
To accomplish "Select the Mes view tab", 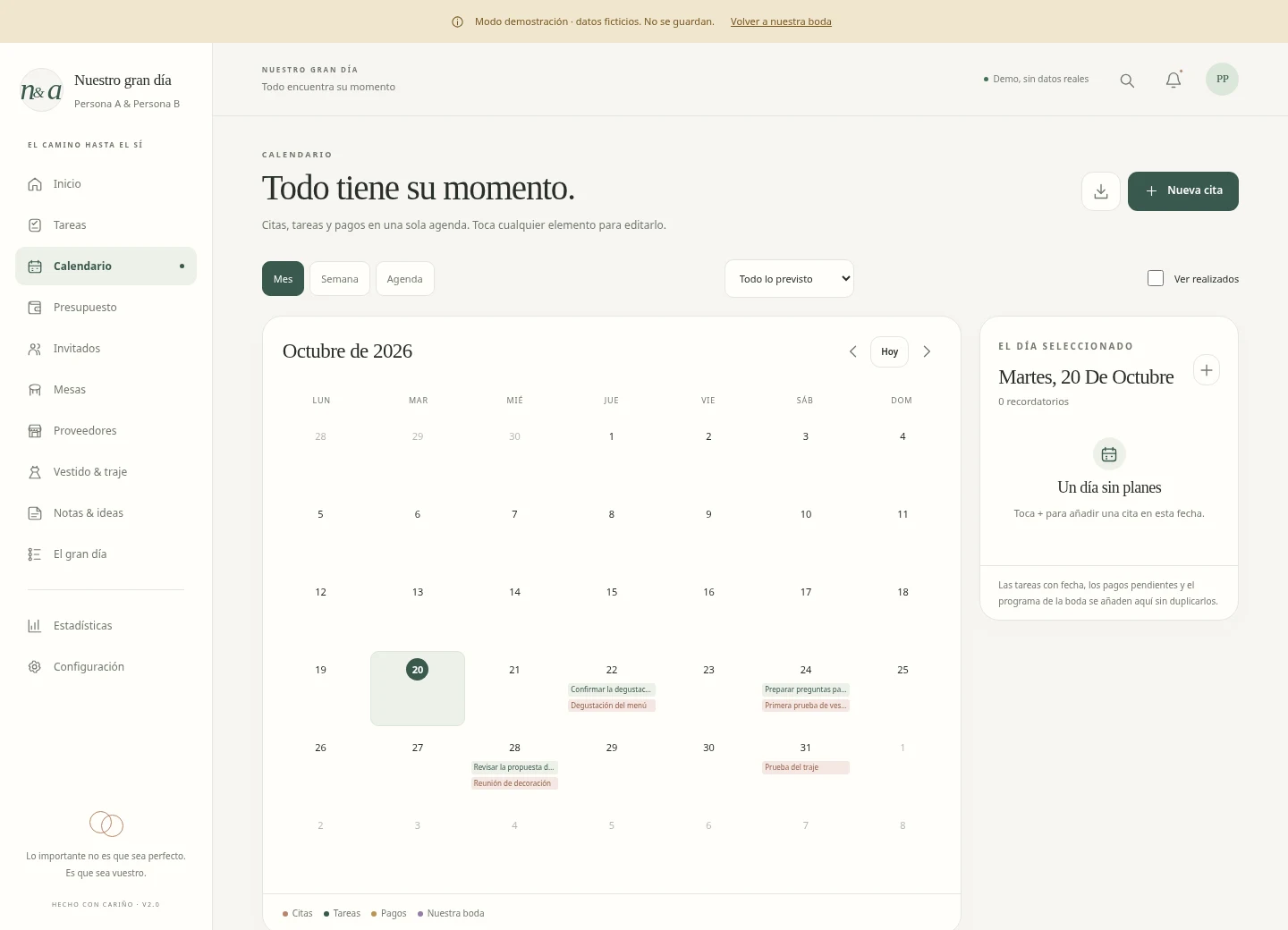I will (x=283, y=279).
